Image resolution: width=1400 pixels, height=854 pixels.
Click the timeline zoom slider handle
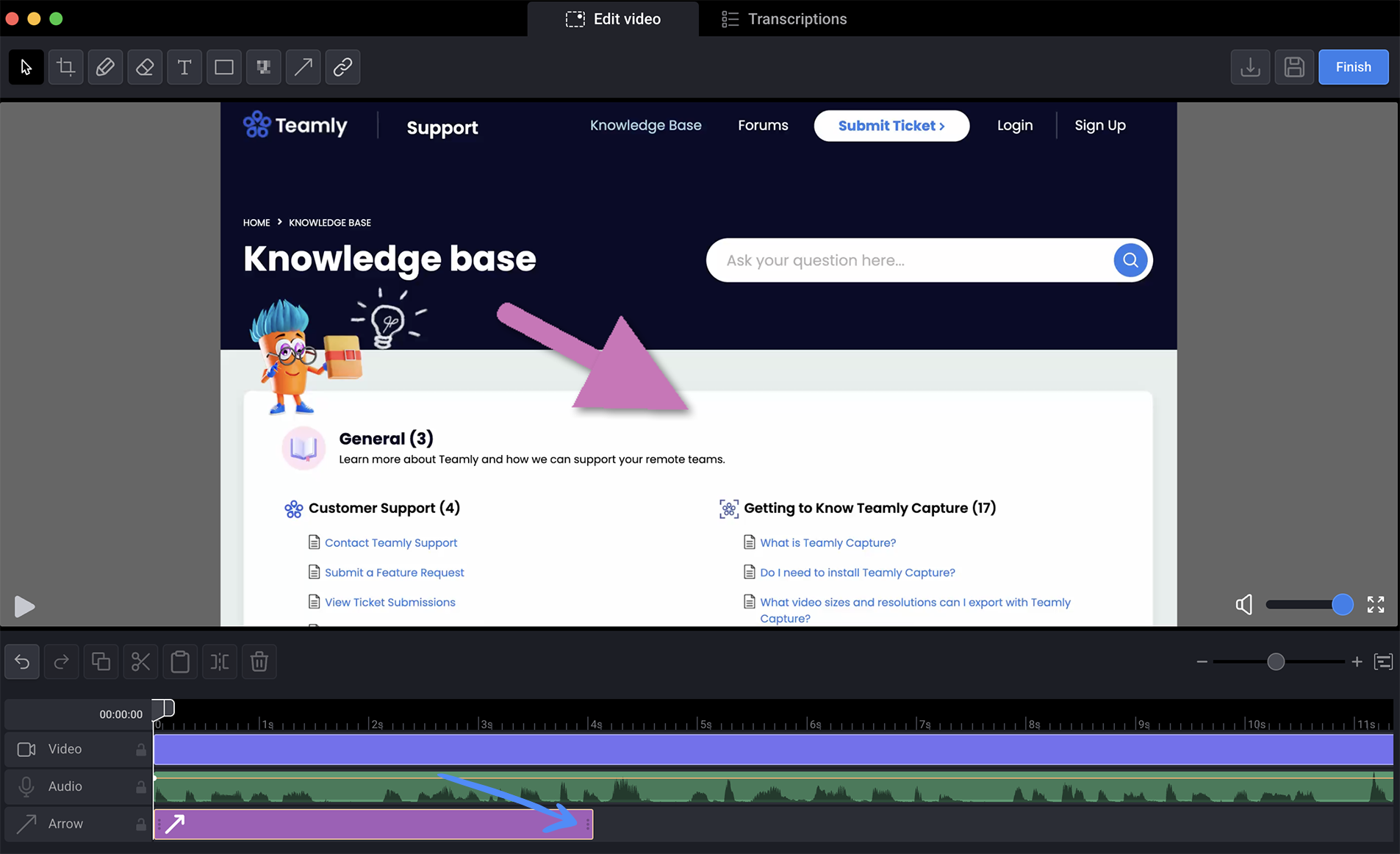pyautogui.click(x=1276, y=661)
